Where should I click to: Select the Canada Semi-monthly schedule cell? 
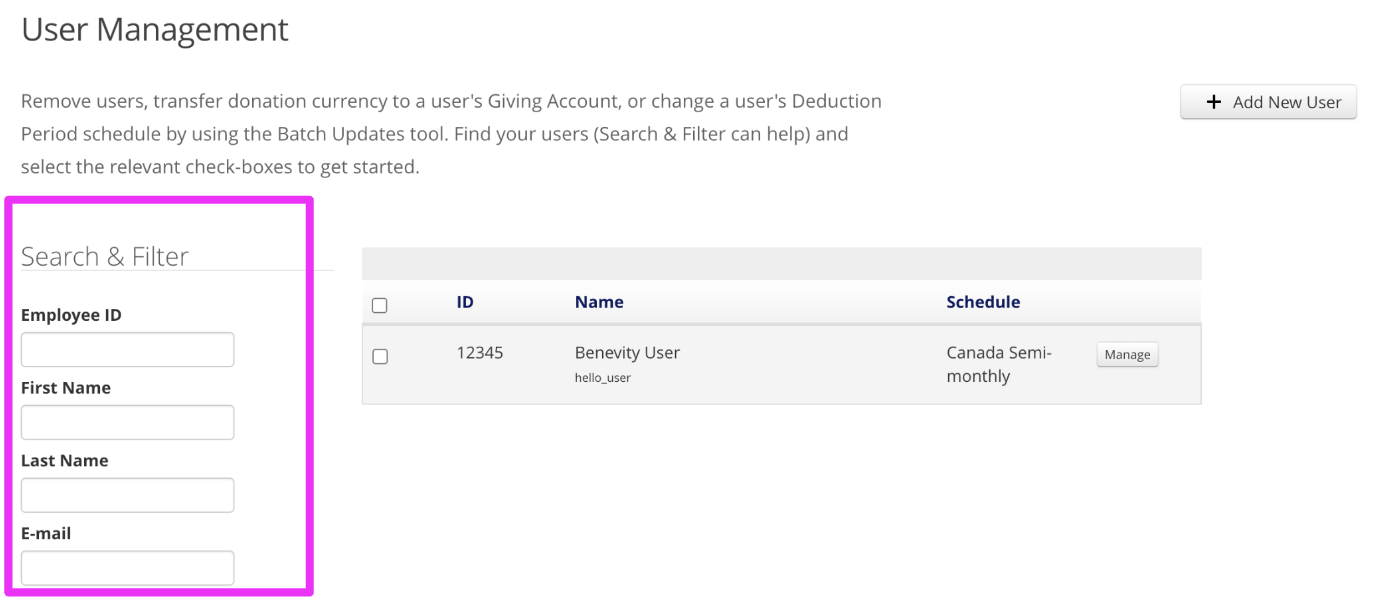tap(999, 365)
